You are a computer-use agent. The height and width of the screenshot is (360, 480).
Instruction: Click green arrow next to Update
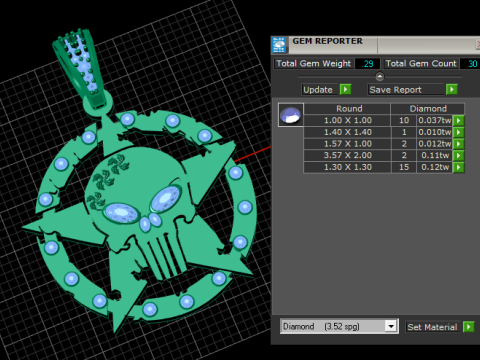(x=345, y=89)
